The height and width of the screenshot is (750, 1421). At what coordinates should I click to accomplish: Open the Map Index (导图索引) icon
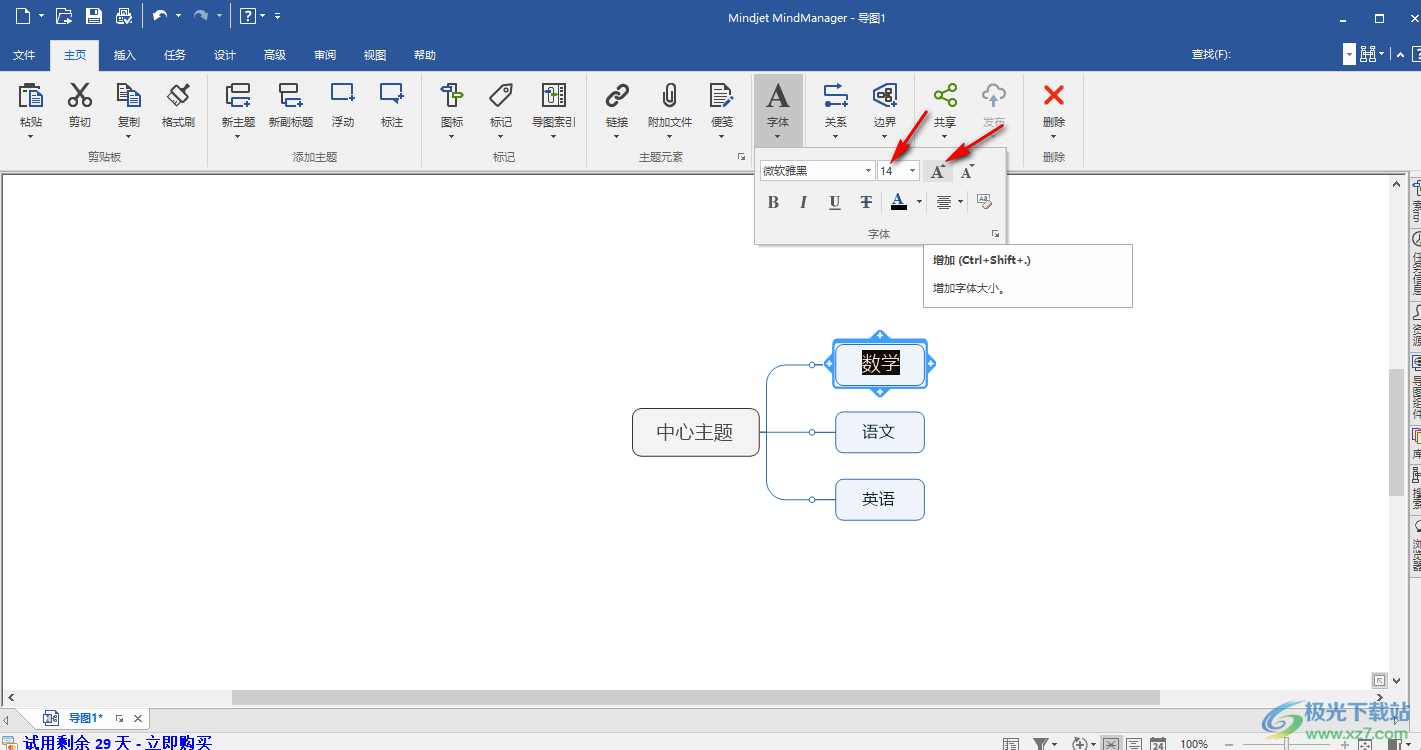point(554,95)
